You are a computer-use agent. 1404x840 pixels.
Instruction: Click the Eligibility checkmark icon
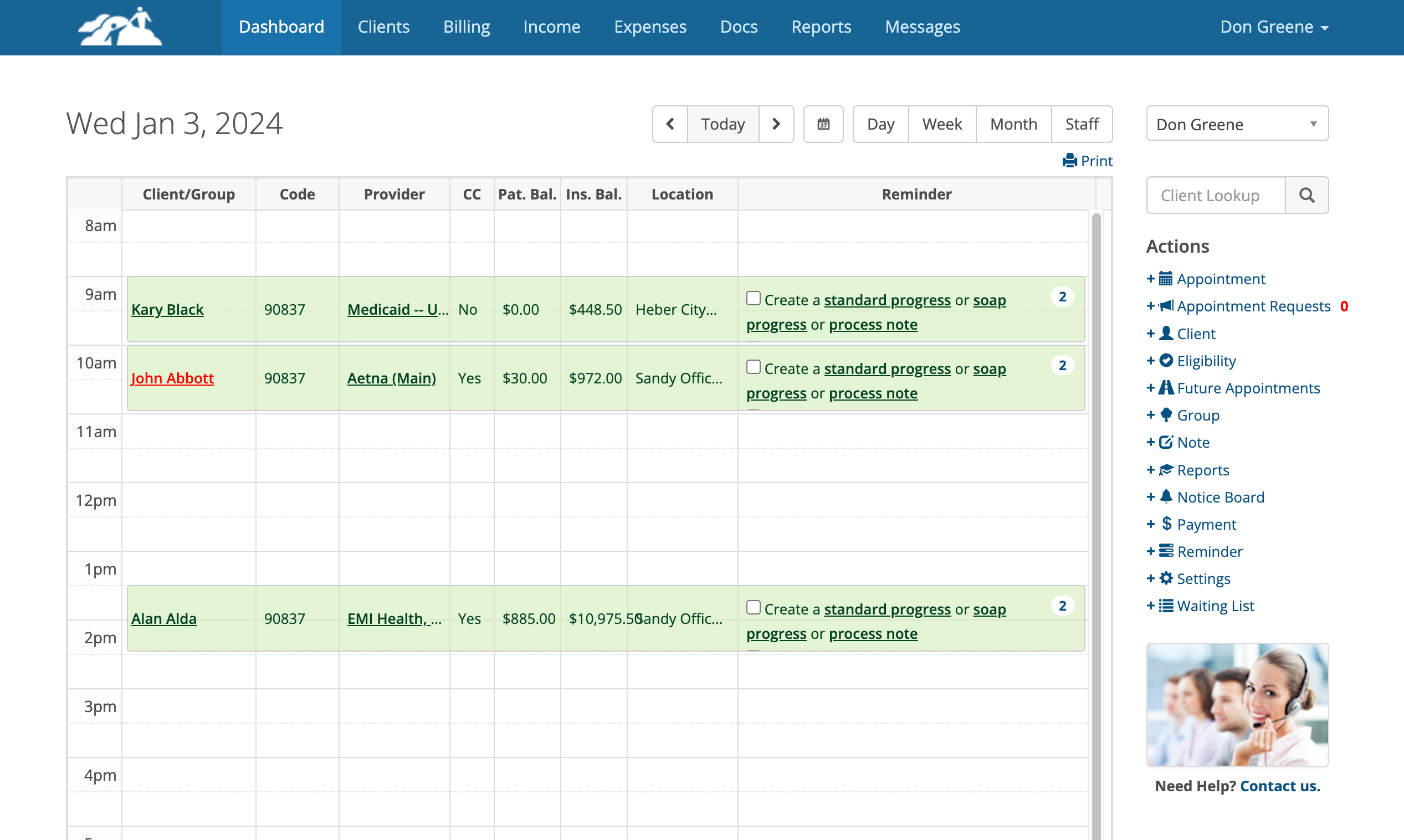[1166, 361]
